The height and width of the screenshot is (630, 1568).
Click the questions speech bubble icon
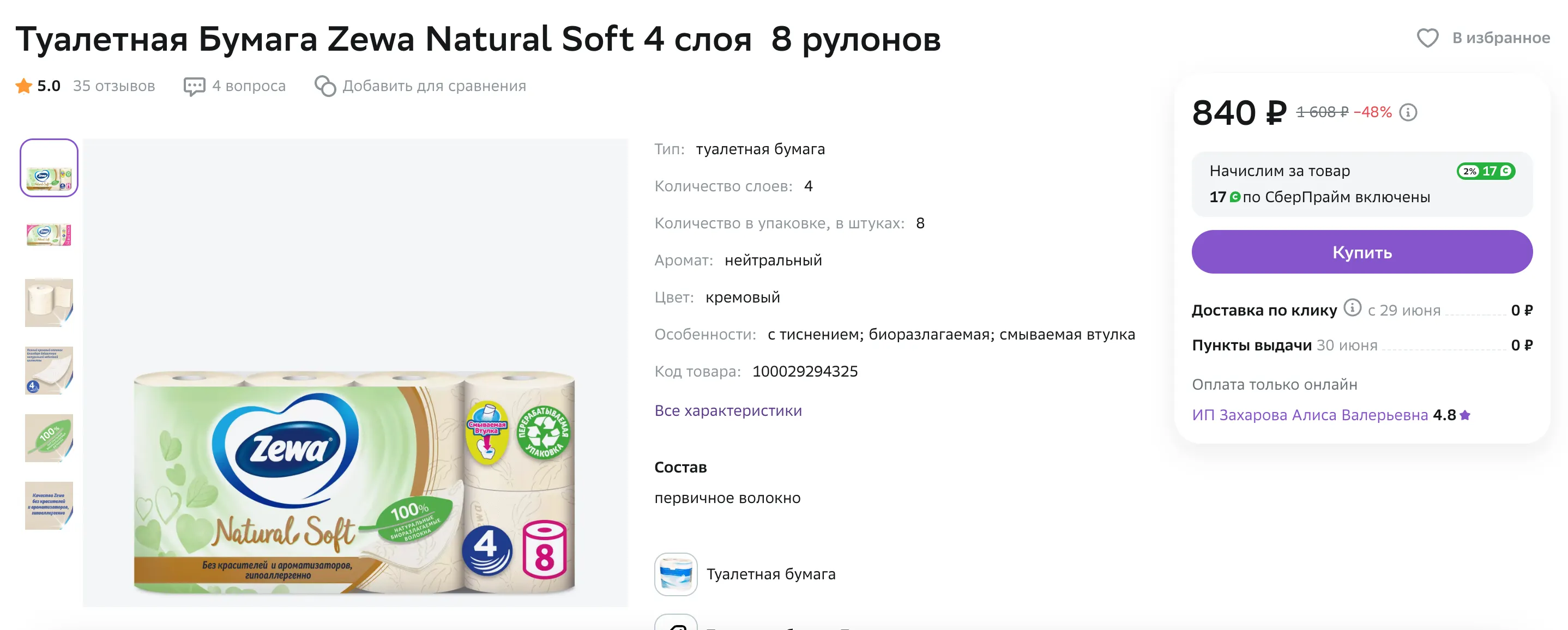194,87
